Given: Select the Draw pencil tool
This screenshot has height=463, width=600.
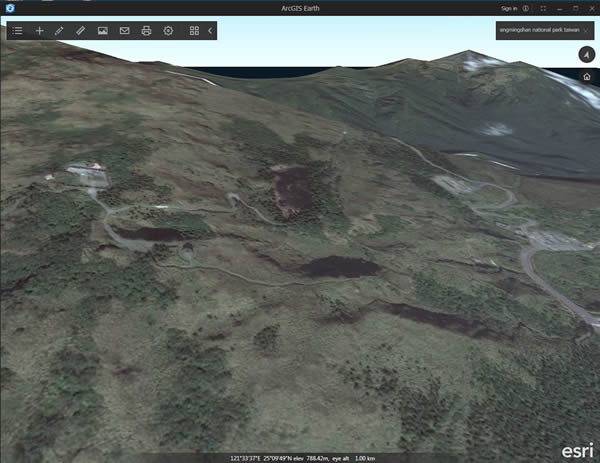Looking at the screenshot, I should click(x=59, y=31).
